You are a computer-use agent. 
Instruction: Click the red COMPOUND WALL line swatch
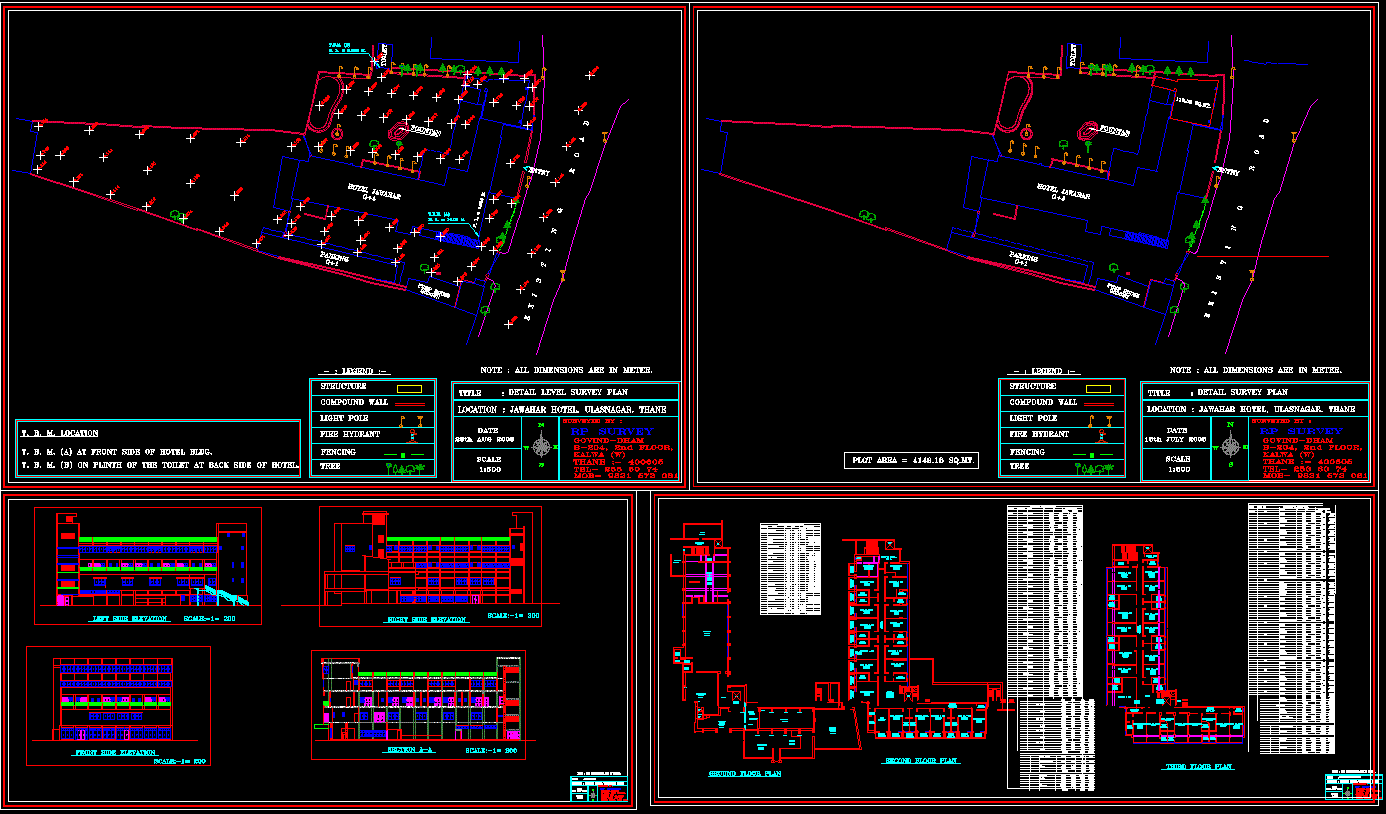(410, 402)
